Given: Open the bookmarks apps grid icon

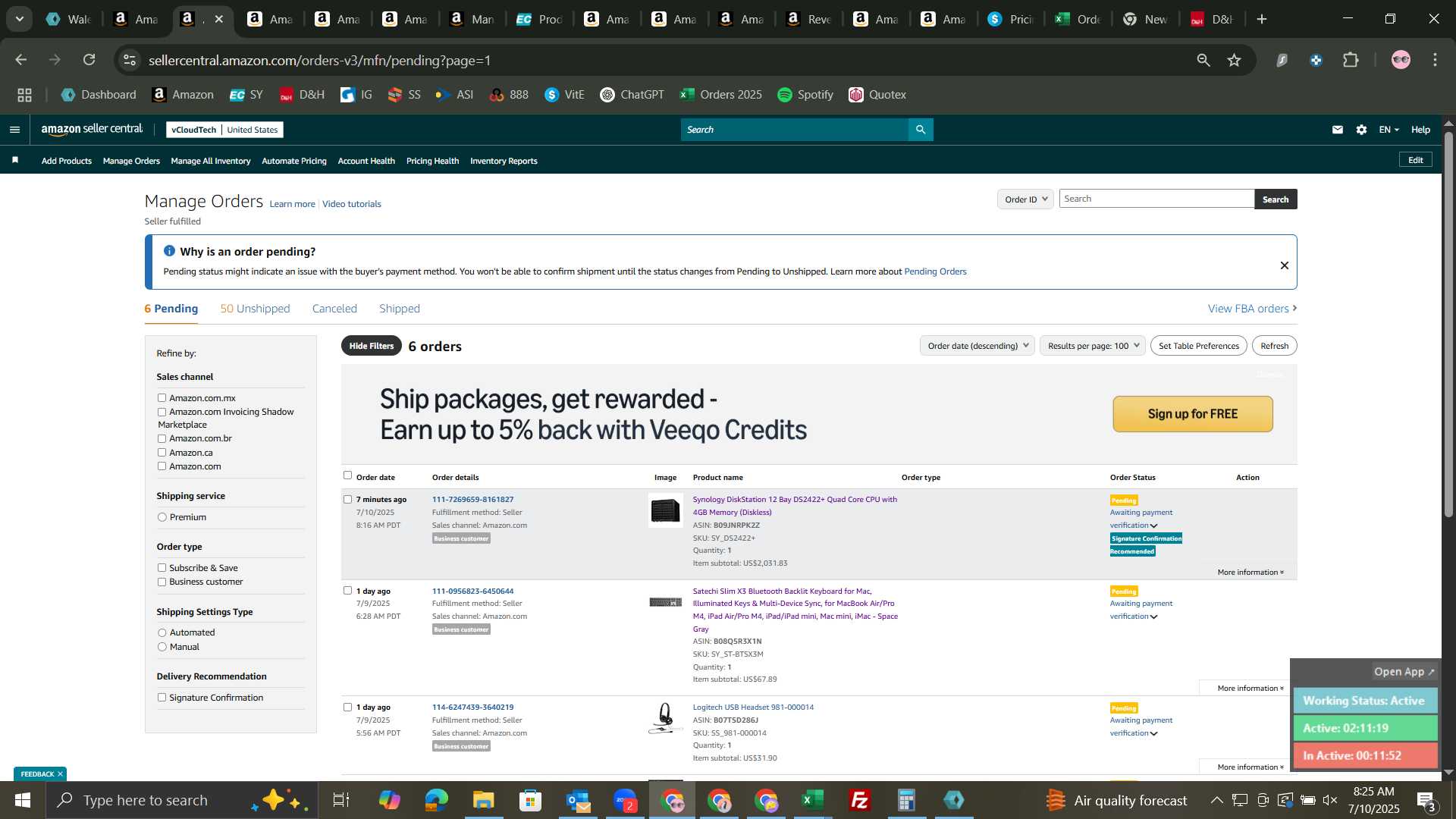Looking at the screenshot, I should (x=24, y=95).
